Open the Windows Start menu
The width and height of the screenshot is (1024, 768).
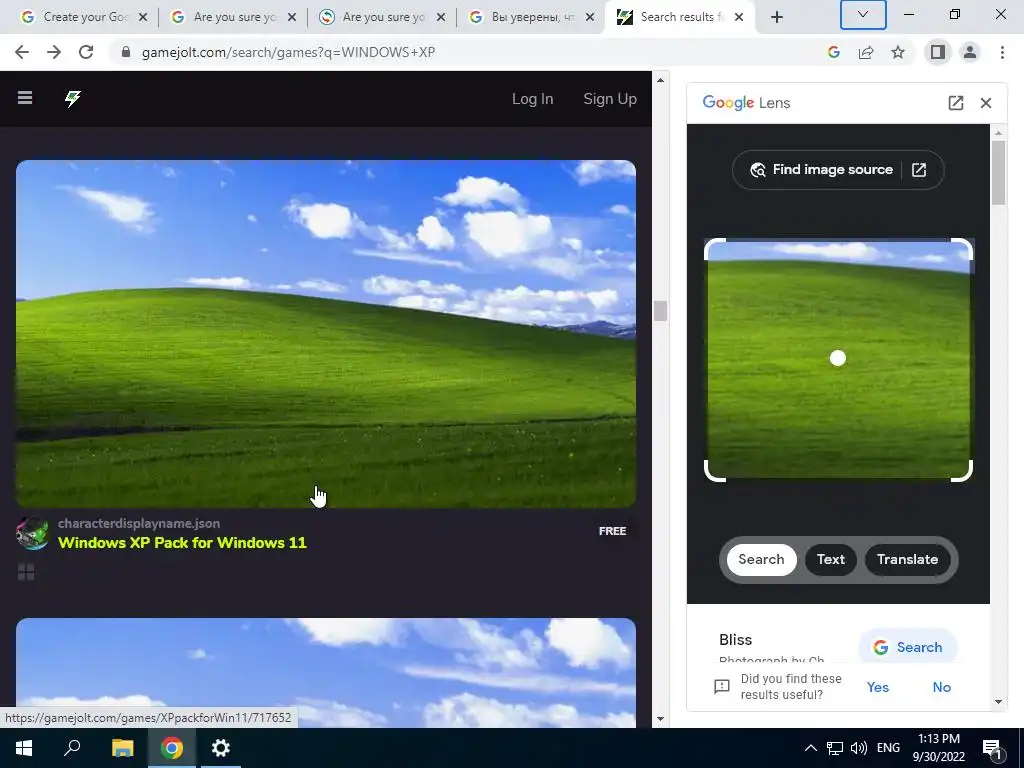point(24,748)
